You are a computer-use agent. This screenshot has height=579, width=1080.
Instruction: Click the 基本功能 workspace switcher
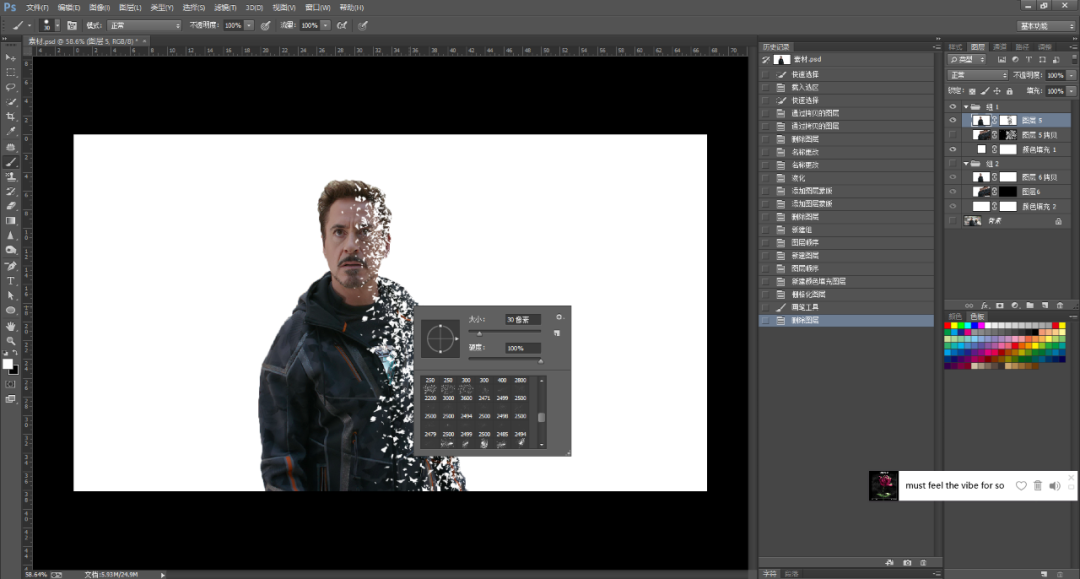(1047, 25)
